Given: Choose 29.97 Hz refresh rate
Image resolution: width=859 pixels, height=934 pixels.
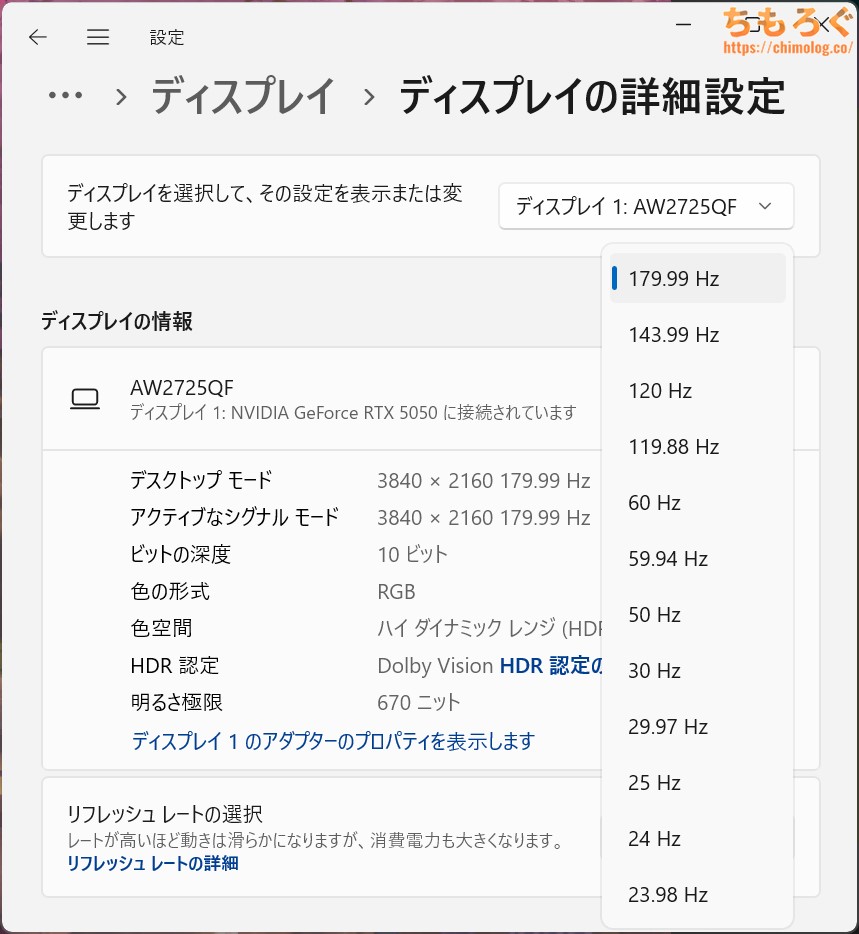Looking at the screenshot, I should click(x=698, y=727).
